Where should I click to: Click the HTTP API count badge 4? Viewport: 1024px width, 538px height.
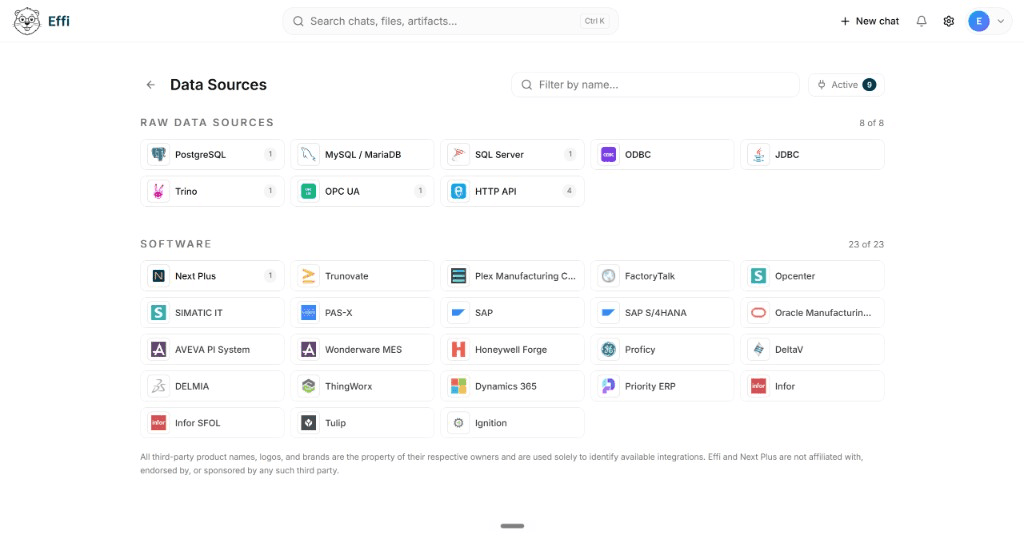pyautogui.click(x=569, y=191)
